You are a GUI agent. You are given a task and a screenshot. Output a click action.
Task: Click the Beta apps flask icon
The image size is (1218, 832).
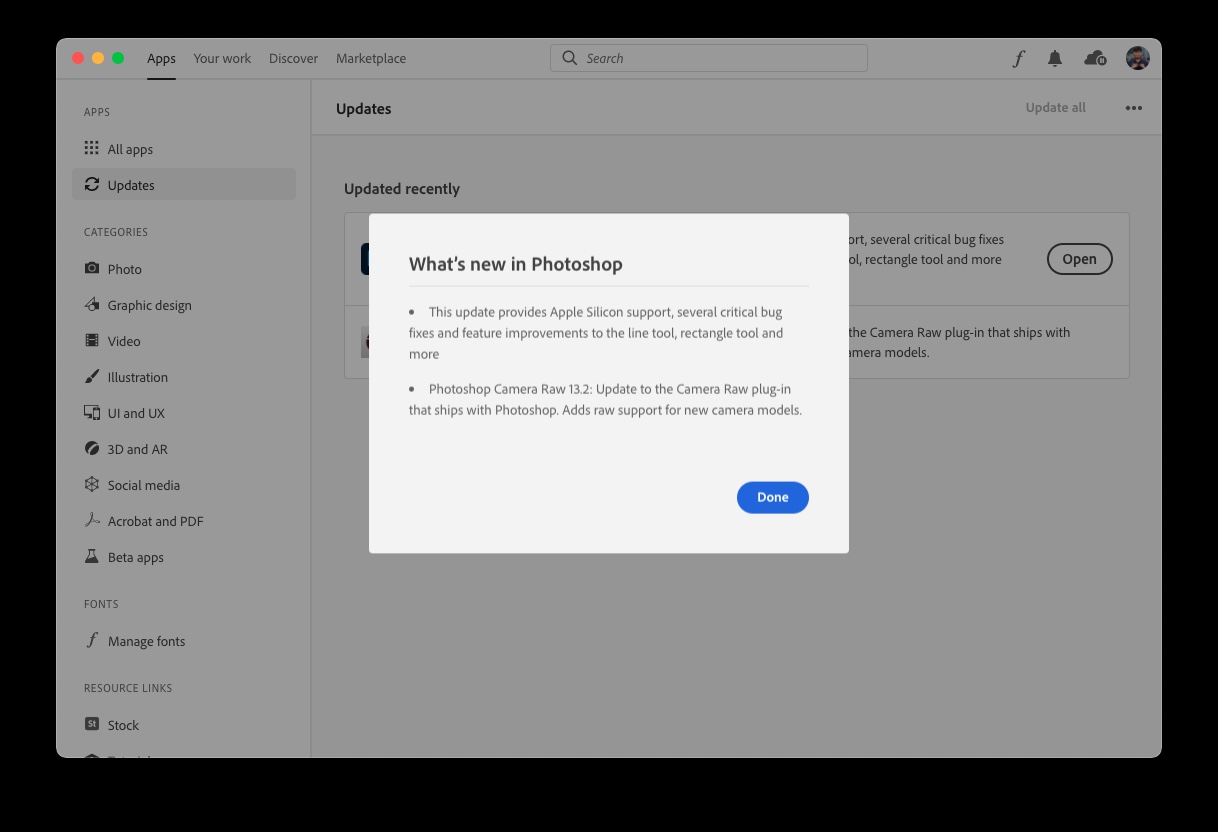(x=92, y=557)
